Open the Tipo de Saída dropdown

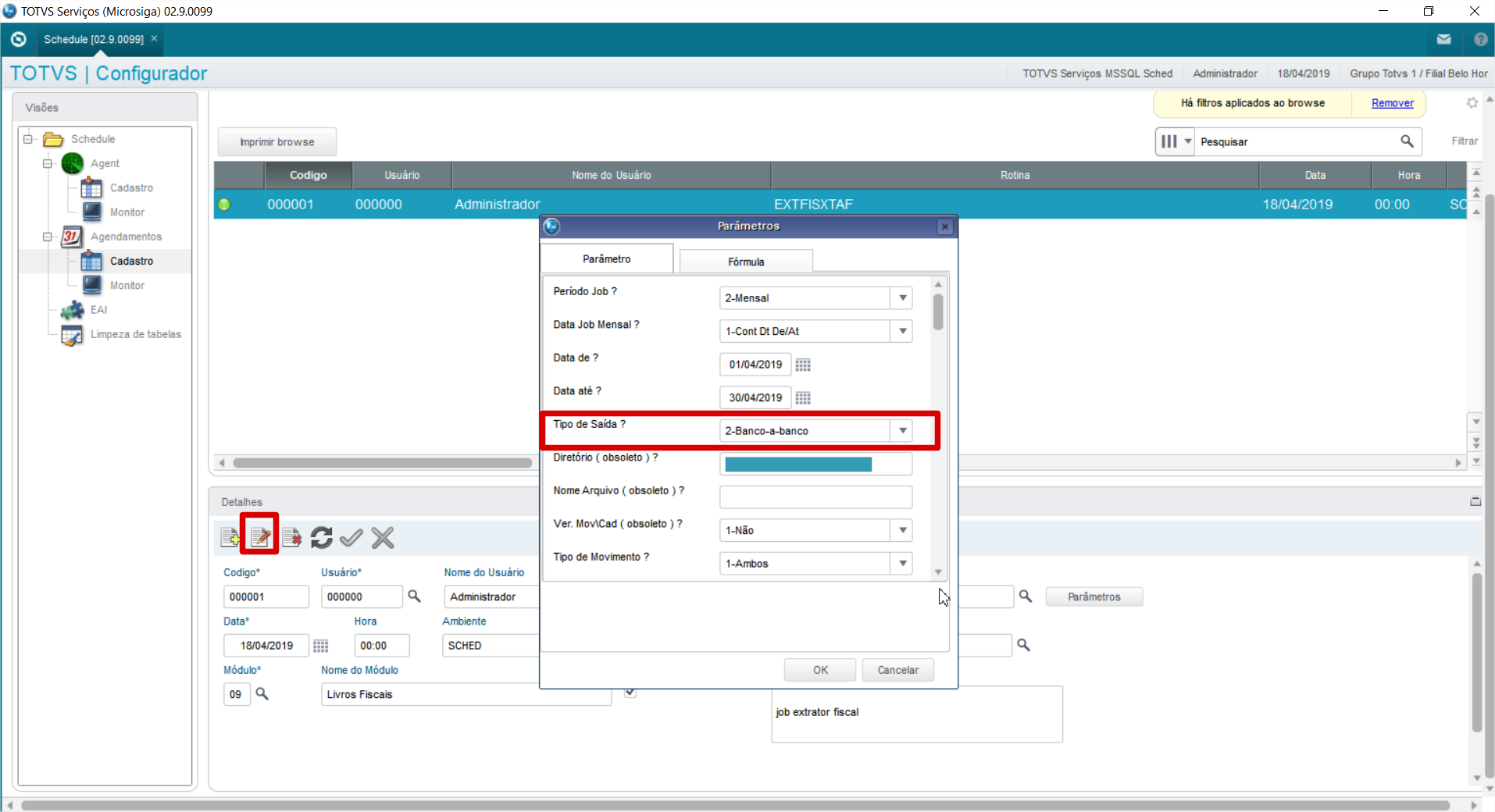[x=902, y=430]
